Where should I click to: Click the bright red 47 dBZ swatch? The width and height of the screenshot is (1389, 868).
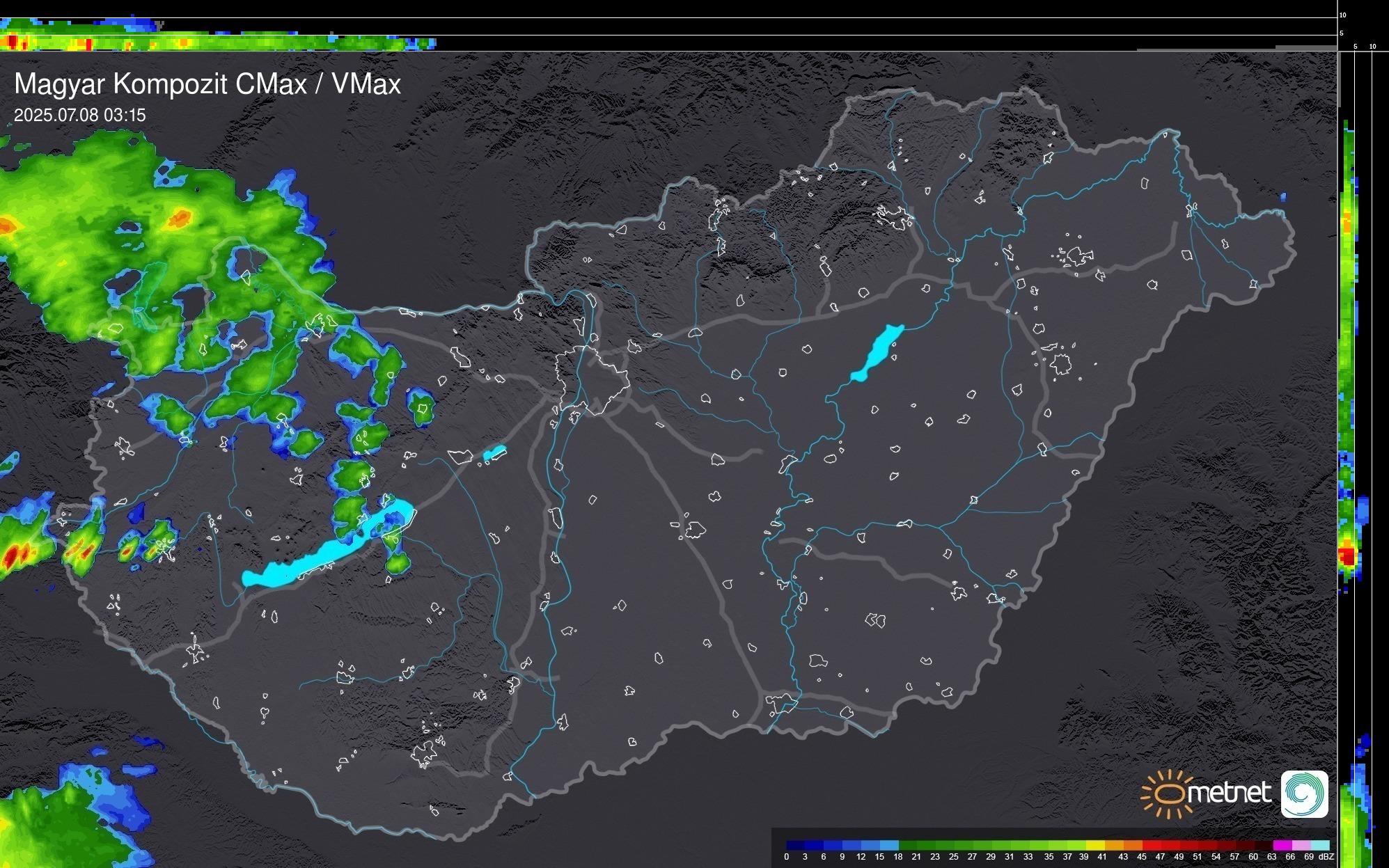click(1152, 845)
